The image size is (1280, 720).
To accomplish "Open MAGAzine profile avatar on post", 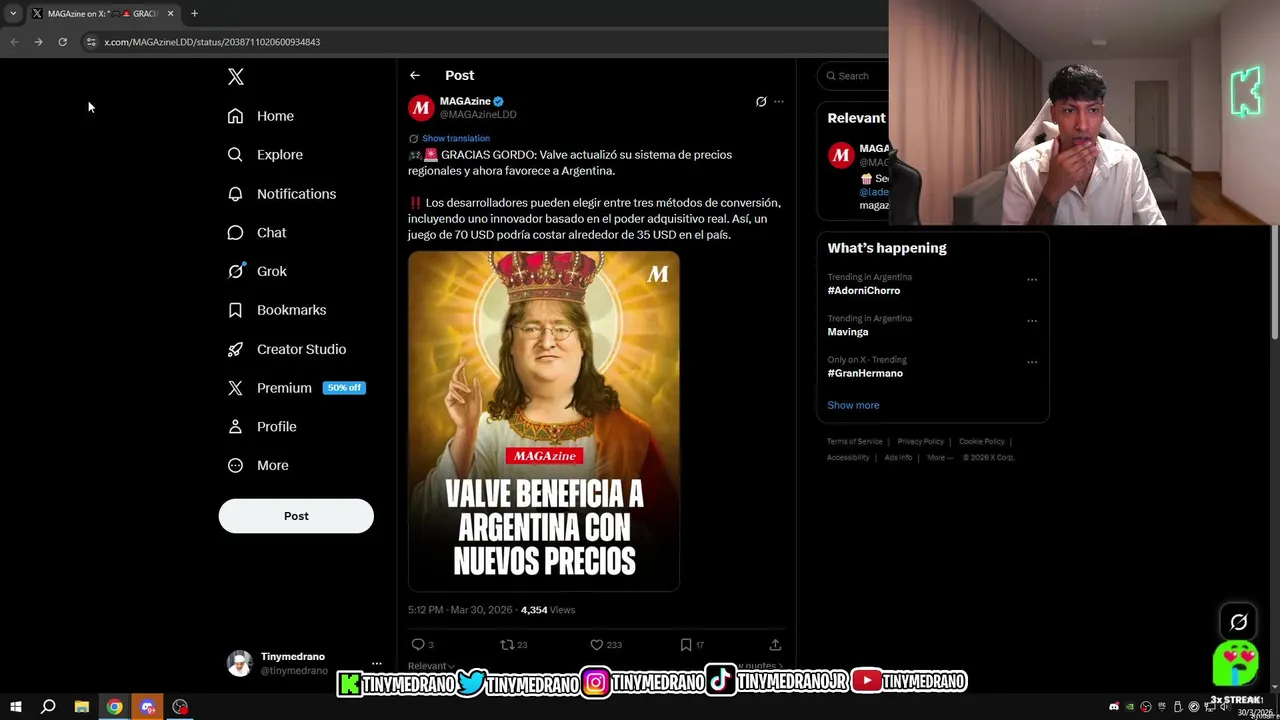I will (421, 107).
